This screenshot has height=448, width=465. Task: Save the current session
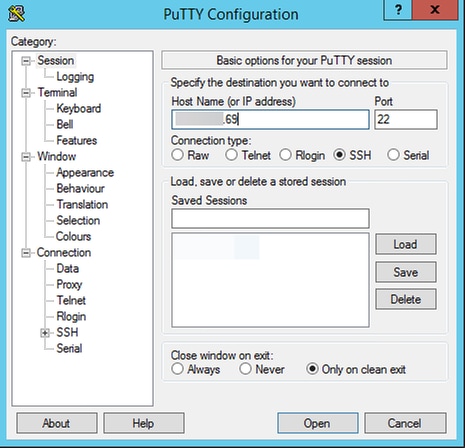point(406,272)
